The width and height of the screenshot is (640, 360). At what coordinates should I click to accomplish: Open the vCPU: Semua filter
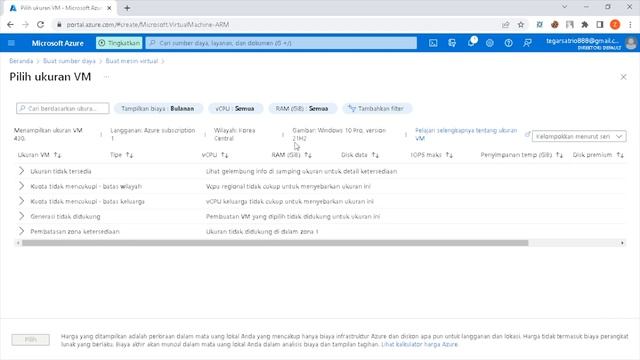pyautogui.click(x=235, y=109)
